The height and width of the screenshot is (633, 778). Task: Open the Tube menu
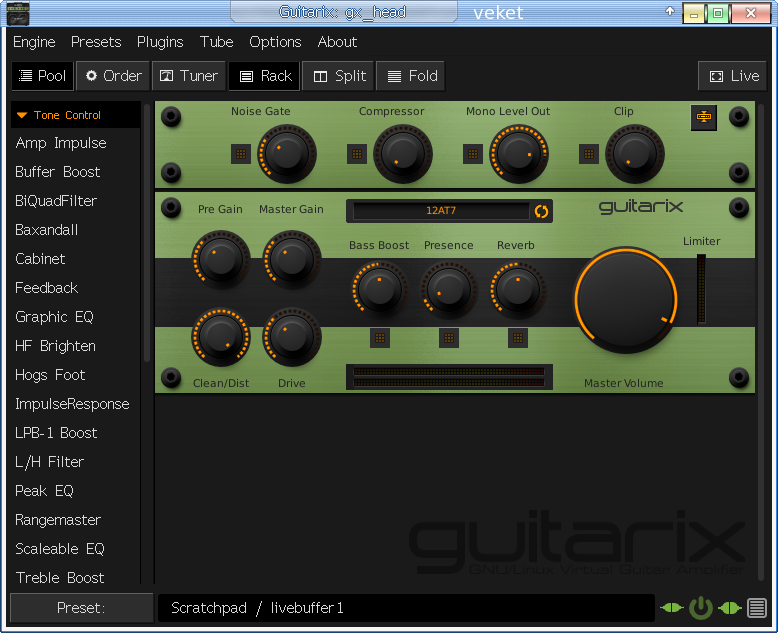216,42
